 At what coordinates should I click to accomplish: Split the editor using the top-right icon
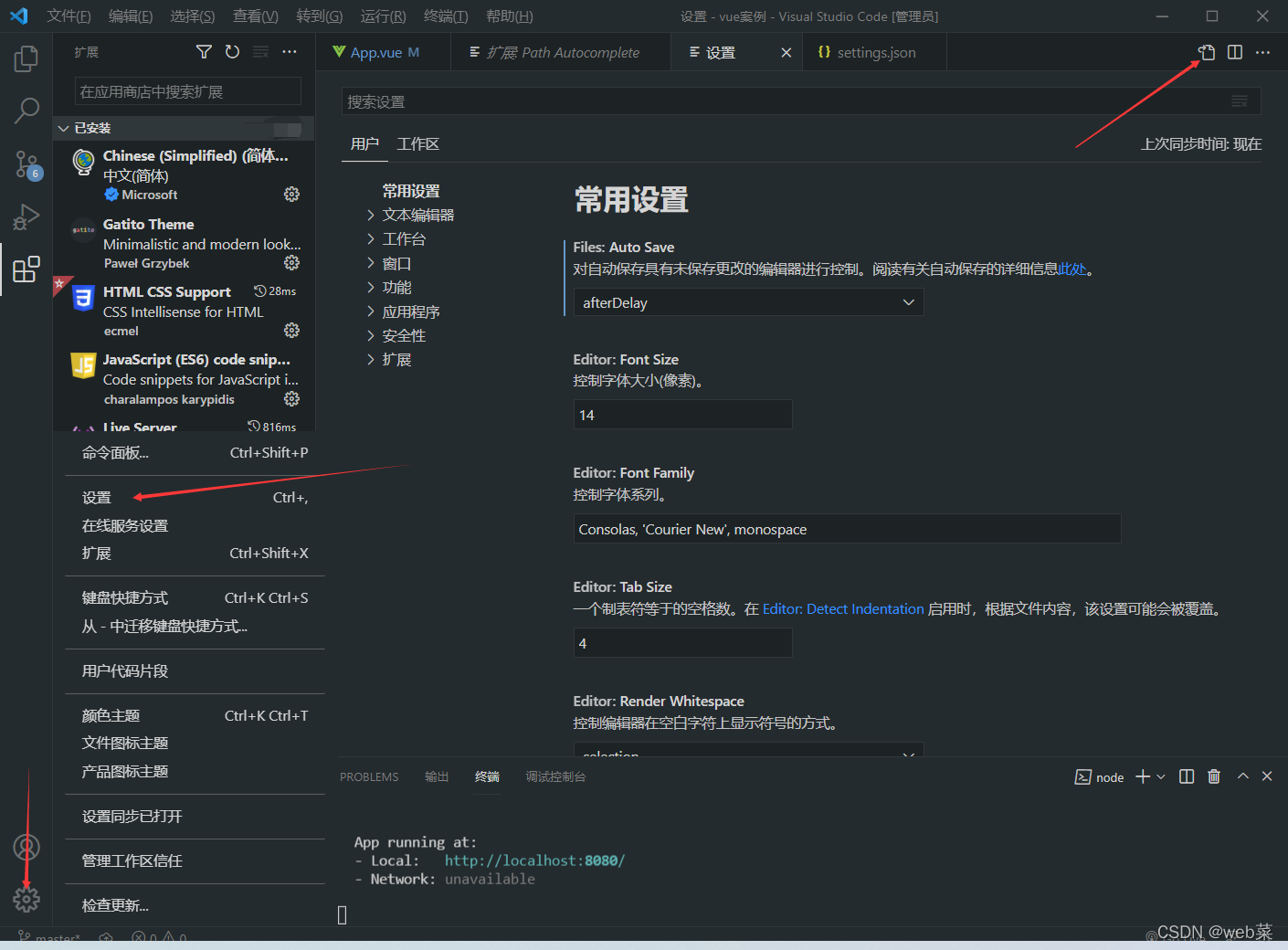tap(1234, 52)
